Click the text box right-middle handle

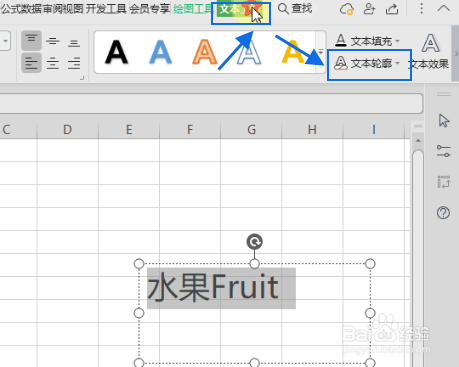(370, 313)
